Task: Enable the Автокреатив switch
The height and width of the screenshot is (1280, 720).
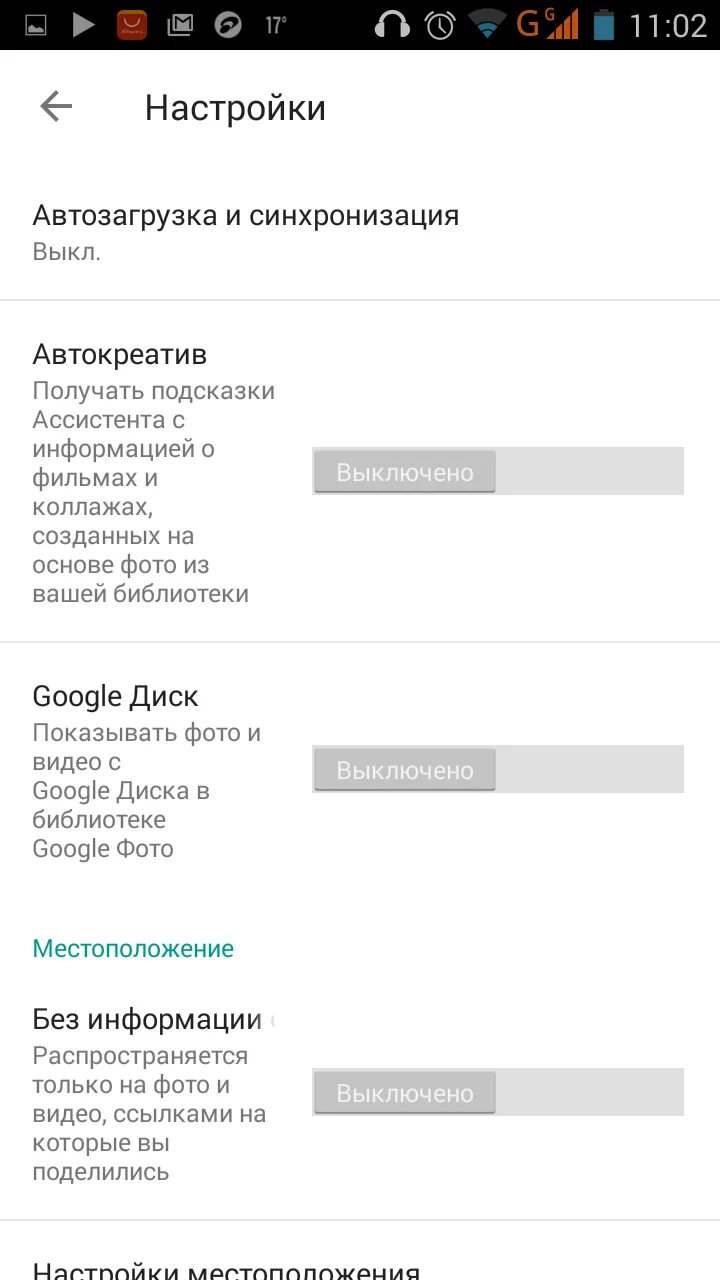Action: pyautogui.click(x=497, y=471)
